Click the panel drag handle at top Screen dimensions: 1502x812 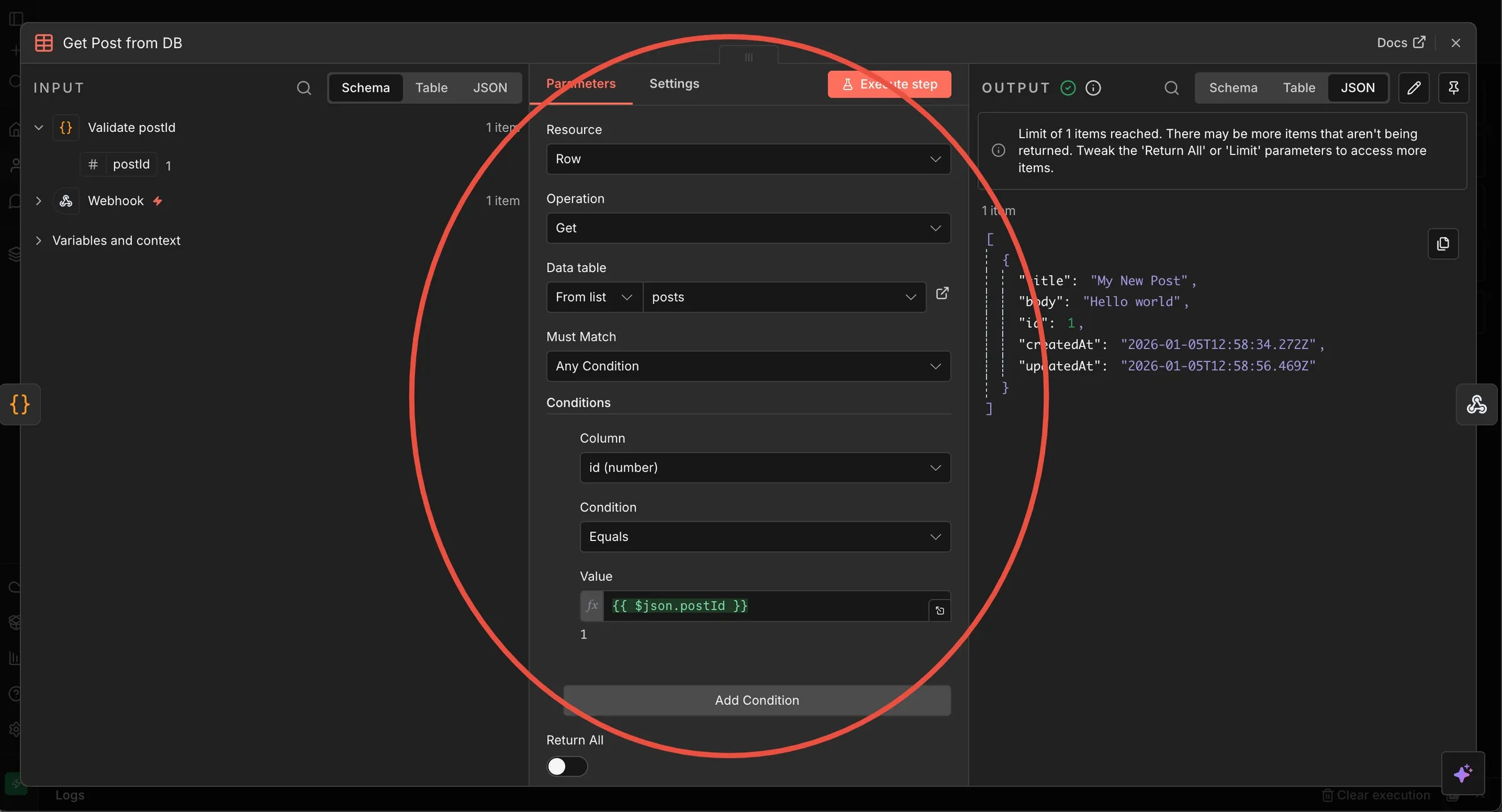point(748,57)
